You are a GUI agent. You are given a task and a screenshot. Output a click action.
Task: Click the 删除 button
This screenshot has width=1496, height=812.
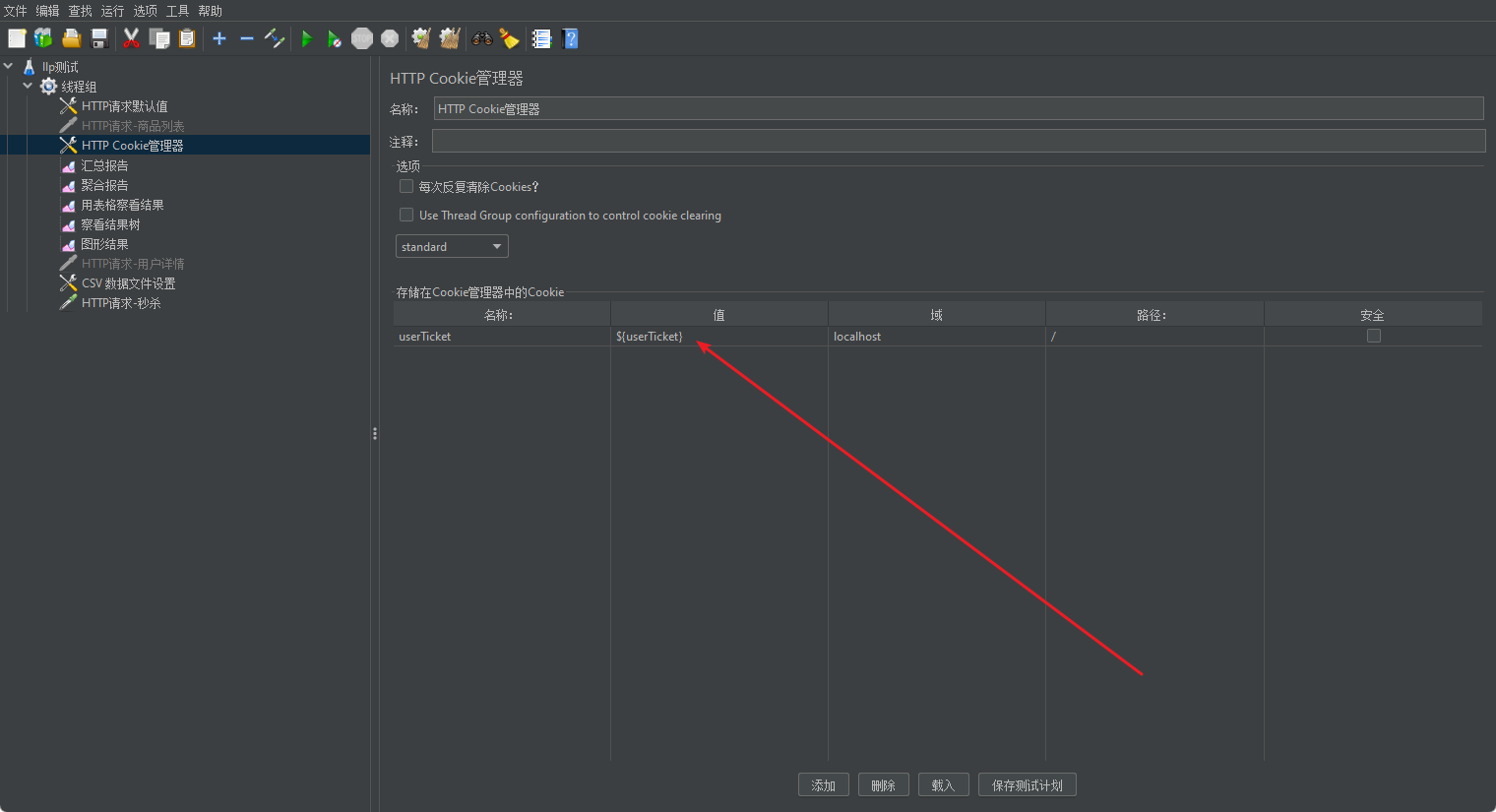(x=884, y=785)
